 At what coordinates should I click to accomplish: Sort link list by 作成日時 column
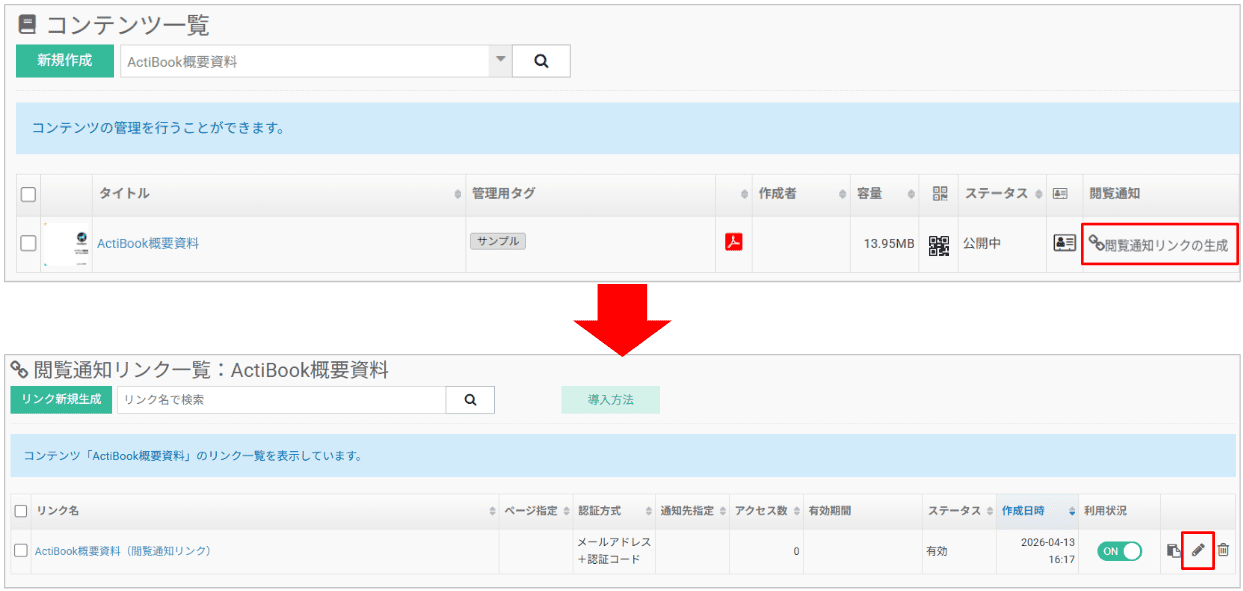point(1036,511)
